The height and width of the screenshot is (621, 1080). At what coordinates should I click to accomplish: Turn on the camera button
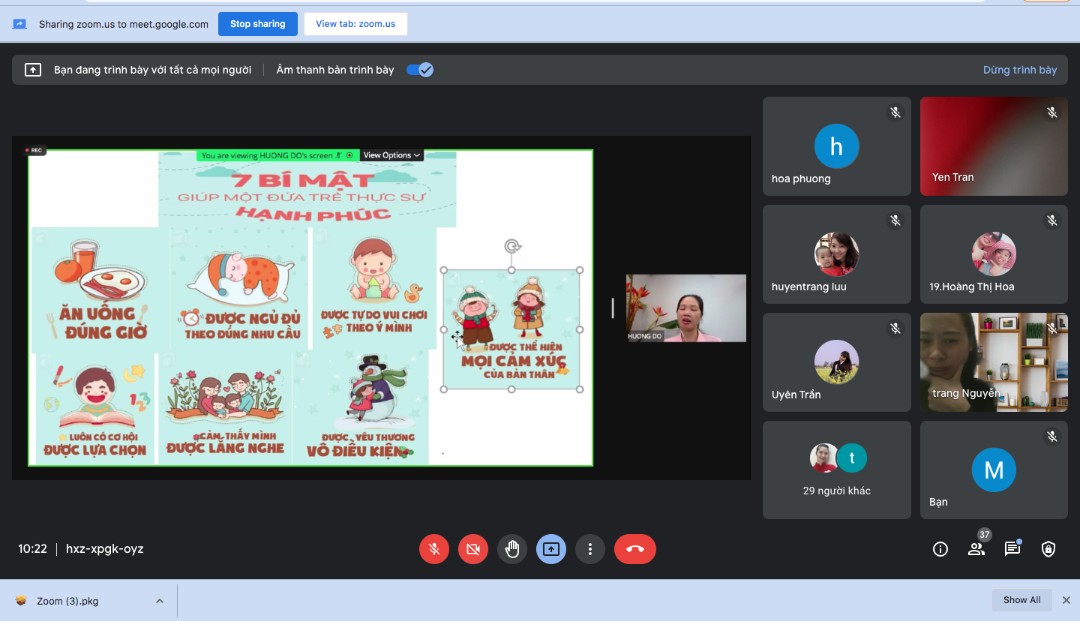pyautogui.click(x=473, y=549)
